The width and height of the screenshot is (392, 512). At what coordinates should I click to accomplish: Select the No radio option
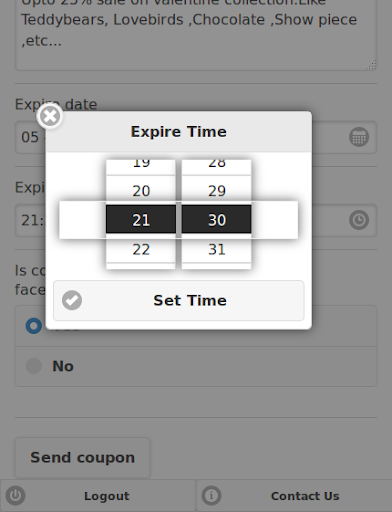(196, 366)
